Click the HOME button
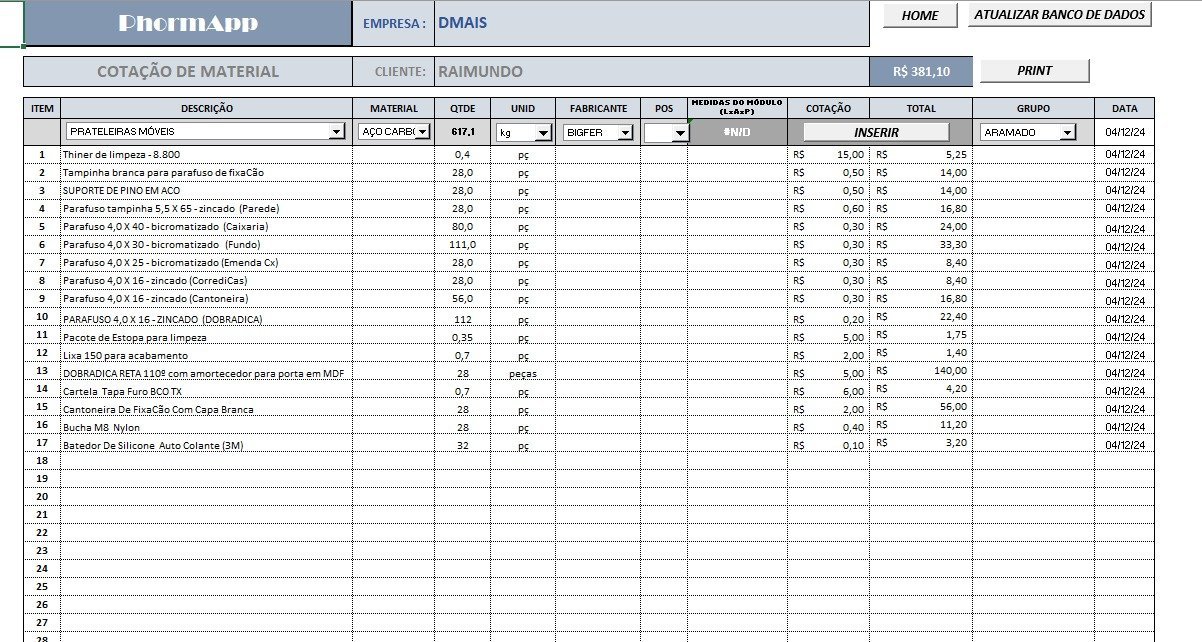This screenshot has width=1202, height=642. click(920, 16)
